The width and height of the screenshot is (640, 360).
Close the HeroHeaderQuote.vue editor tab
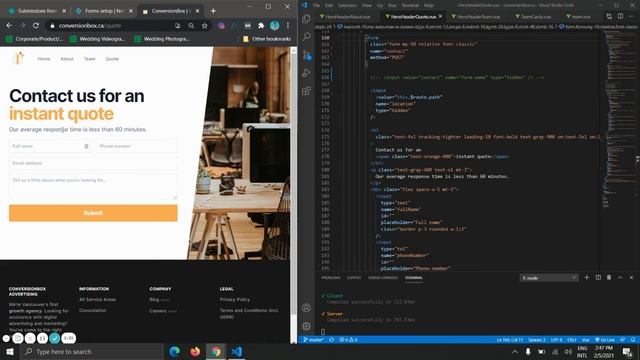pos(440,17)
